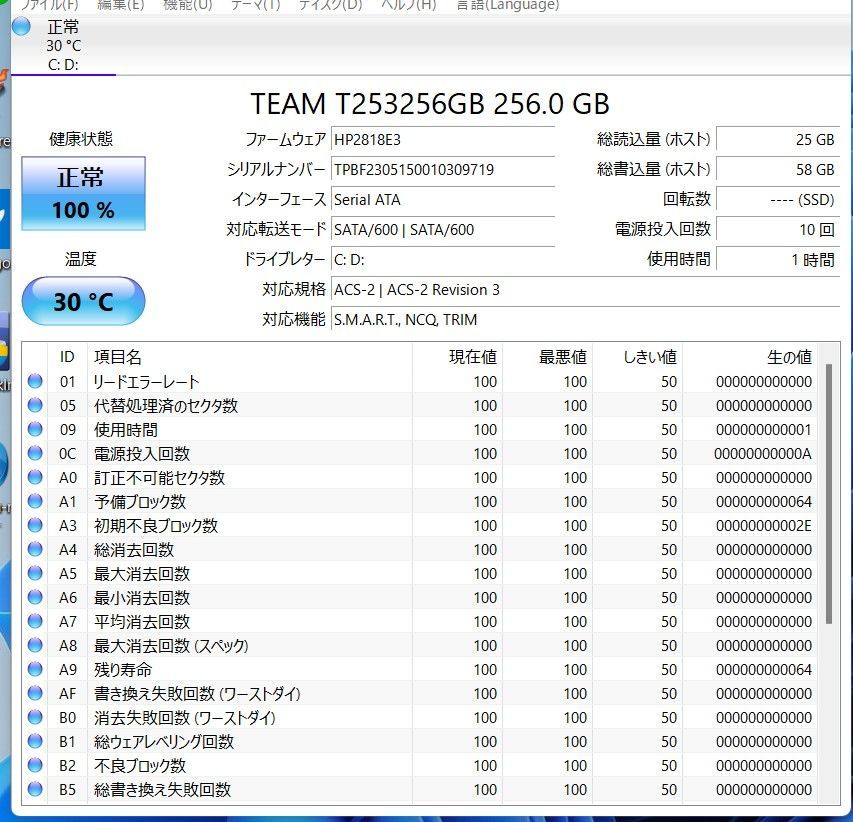853x822 pixels.
Task: Click the 電源投入回数 value 10 回
Action: [778, 230]
